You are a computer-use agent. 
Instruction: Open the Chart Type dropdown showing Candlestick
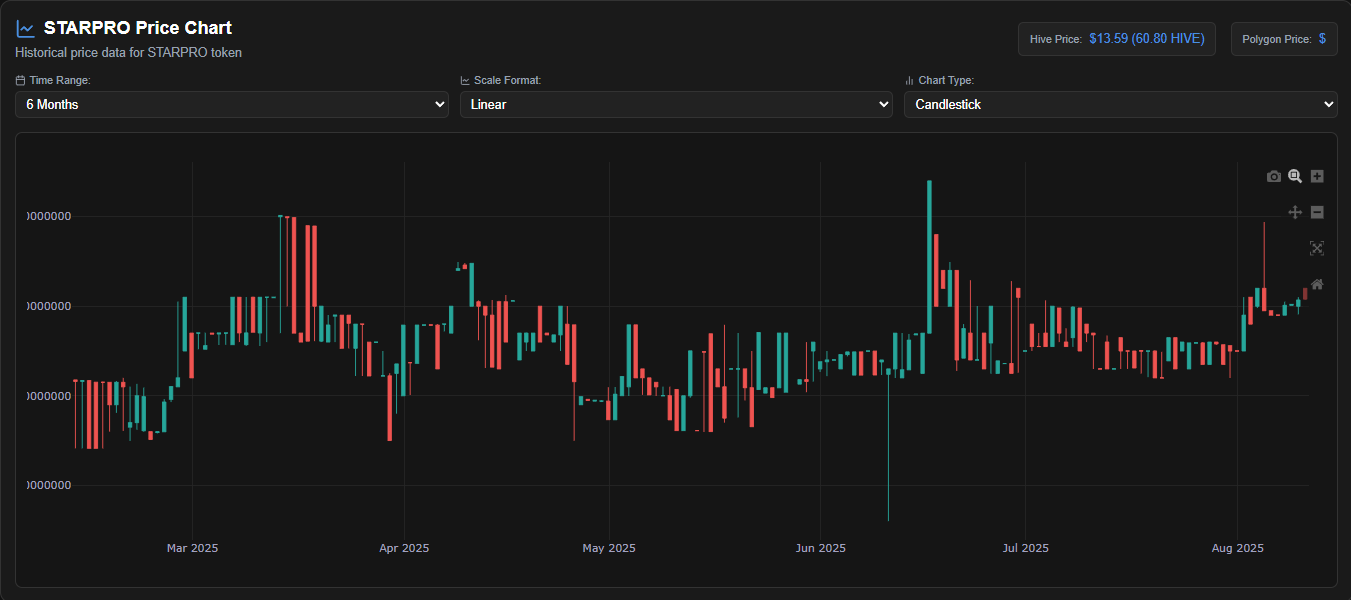[1121, 104]
